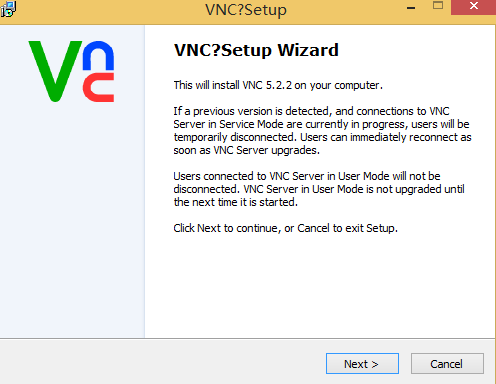Screen dimensions: 496x384
Task: Click the VNC?Setup title bar text
Action: (246, 10)
